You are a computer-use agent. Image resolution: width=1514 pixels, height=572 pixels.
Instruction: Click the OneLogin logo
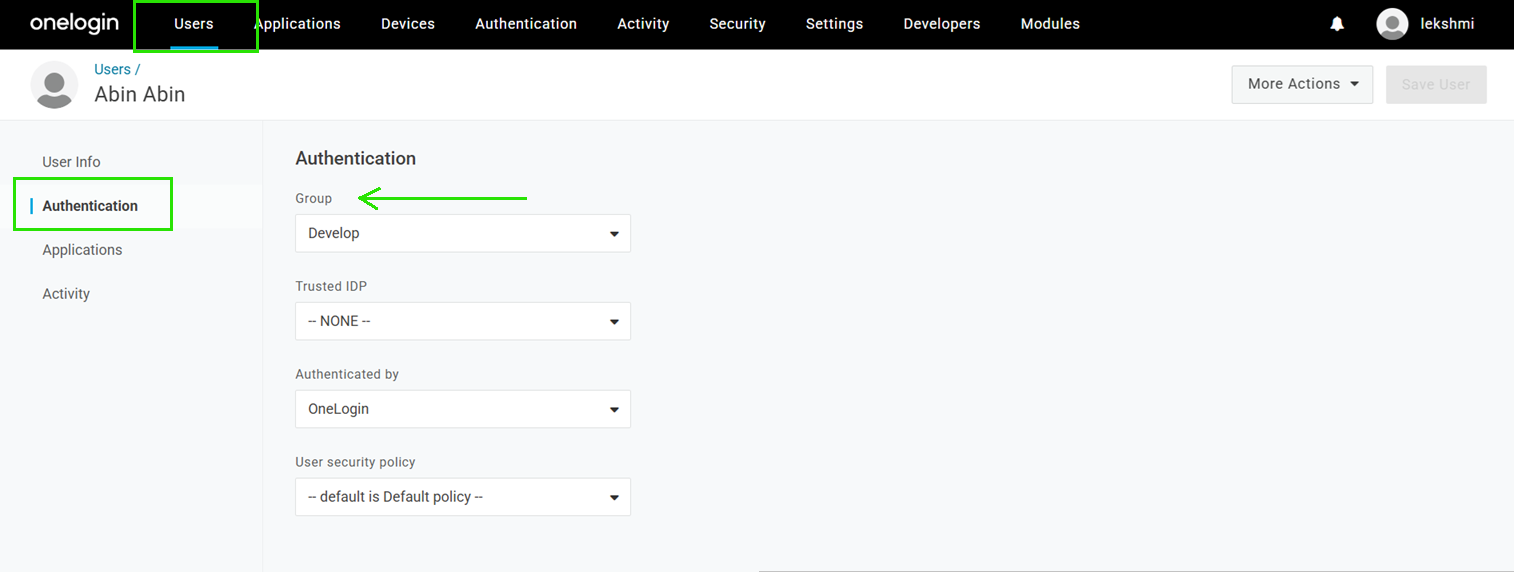click(74, 23)
